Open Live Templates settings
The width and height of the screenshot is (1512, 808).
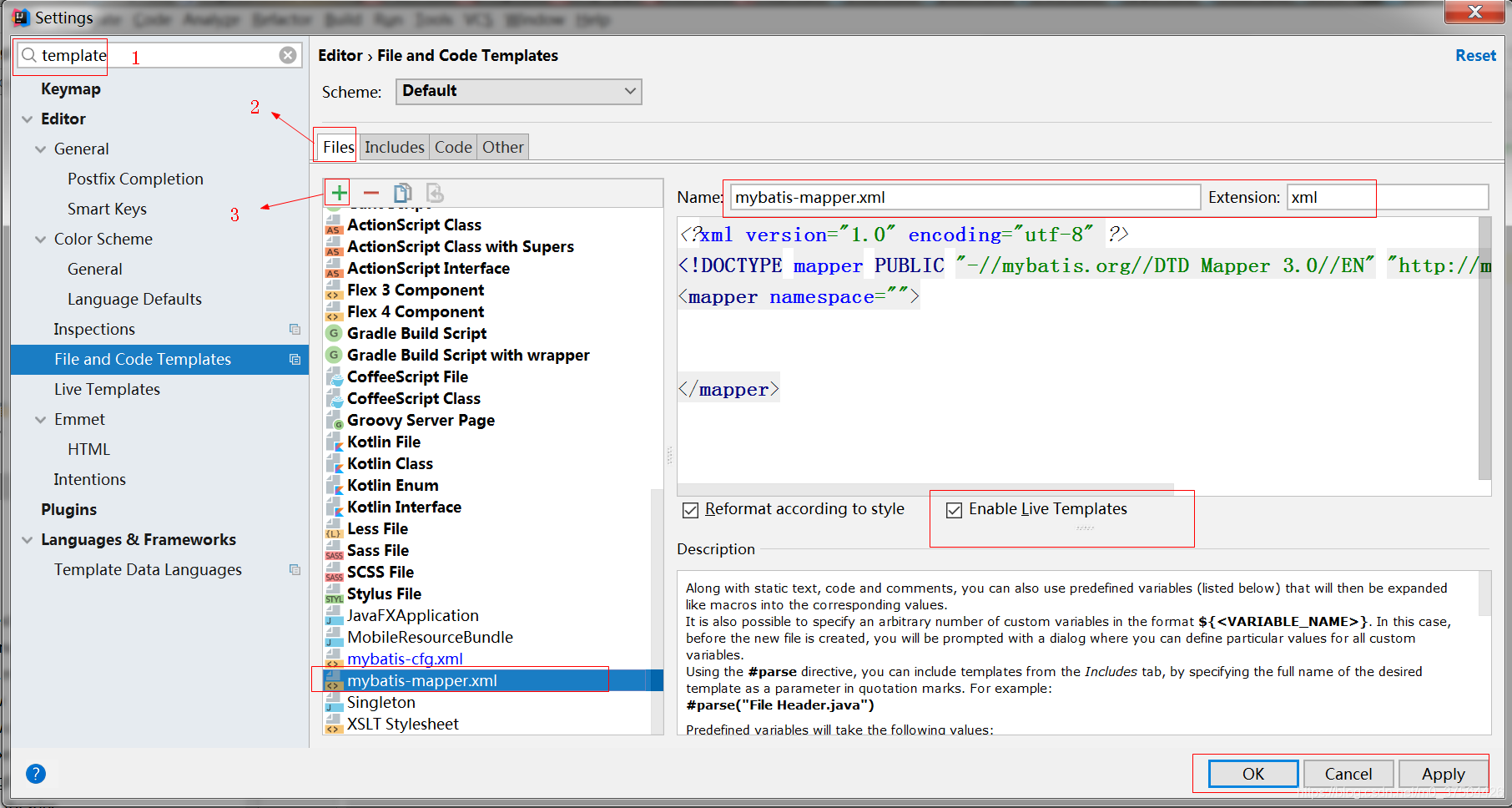coord(107,389)
